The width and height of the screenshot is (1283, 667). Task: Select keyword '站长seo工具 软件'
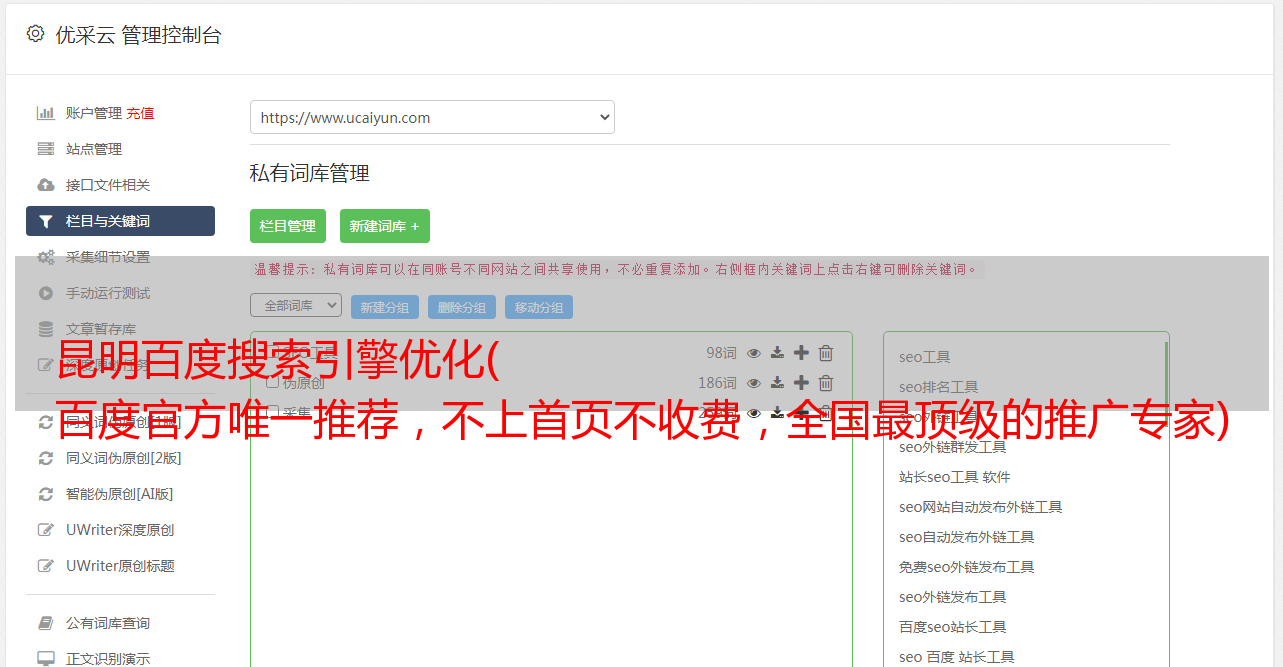pyautogui.click(x=954, y=477)
